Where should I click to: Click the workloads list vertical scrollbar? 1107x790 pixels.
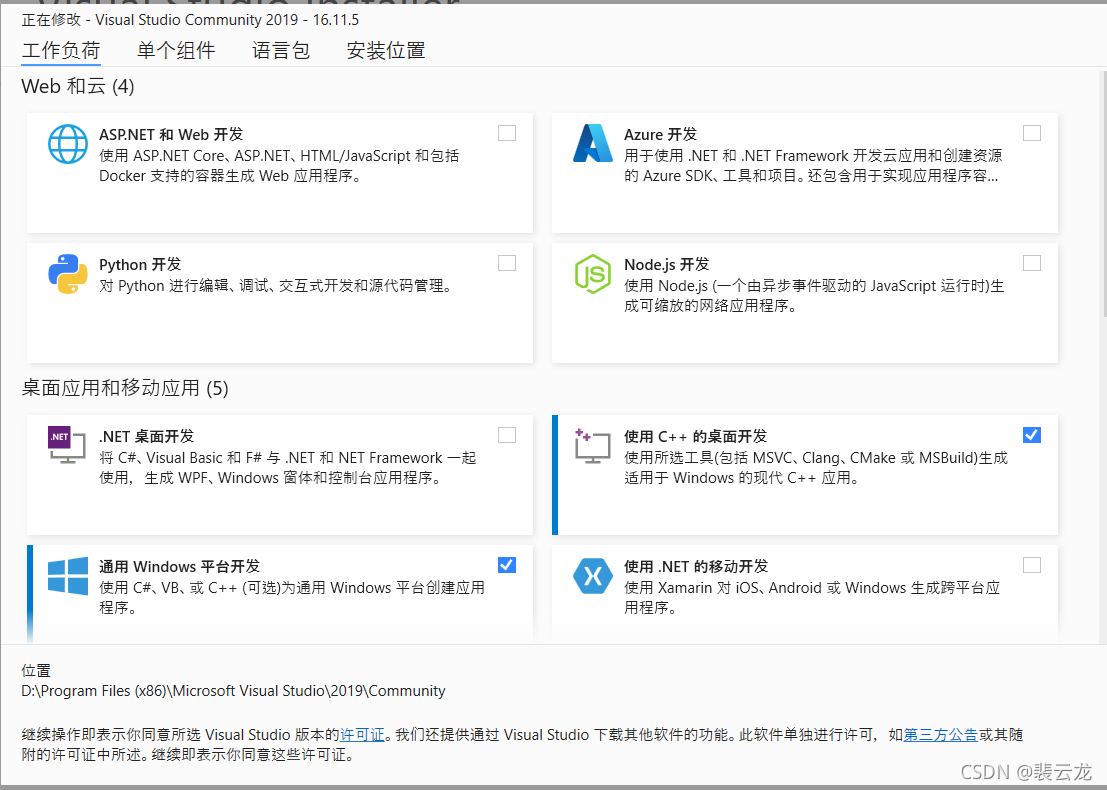coord(1103,194)
